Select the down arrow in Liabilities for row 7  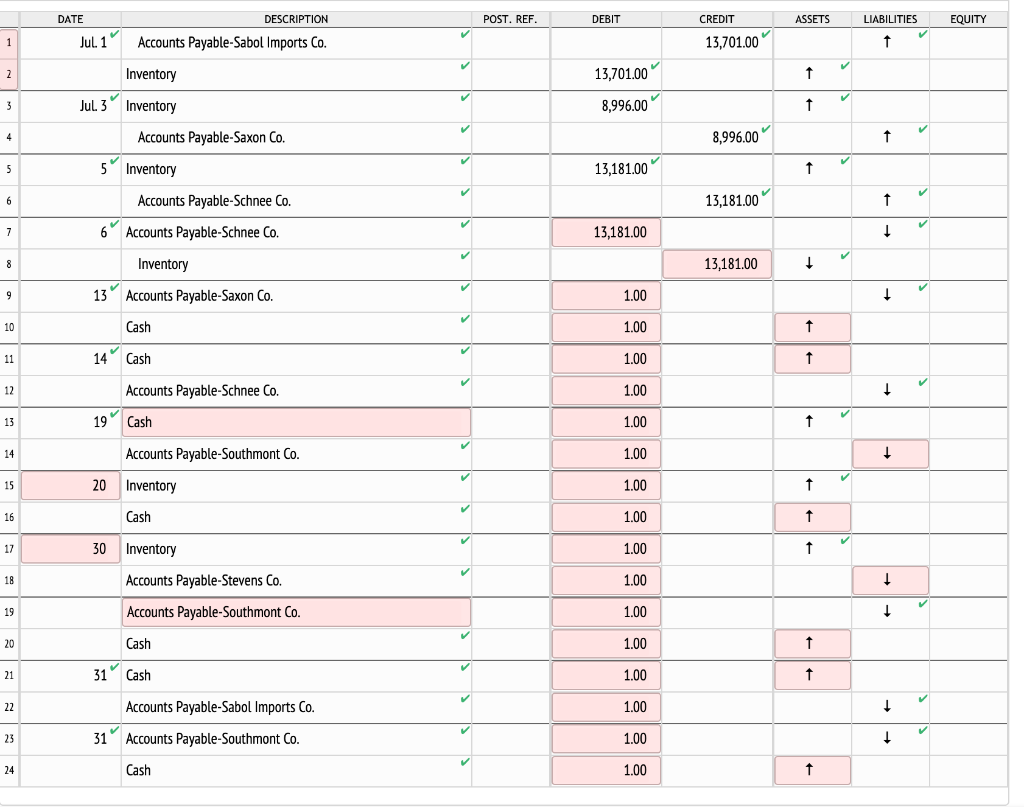click(x=887, y=232)
